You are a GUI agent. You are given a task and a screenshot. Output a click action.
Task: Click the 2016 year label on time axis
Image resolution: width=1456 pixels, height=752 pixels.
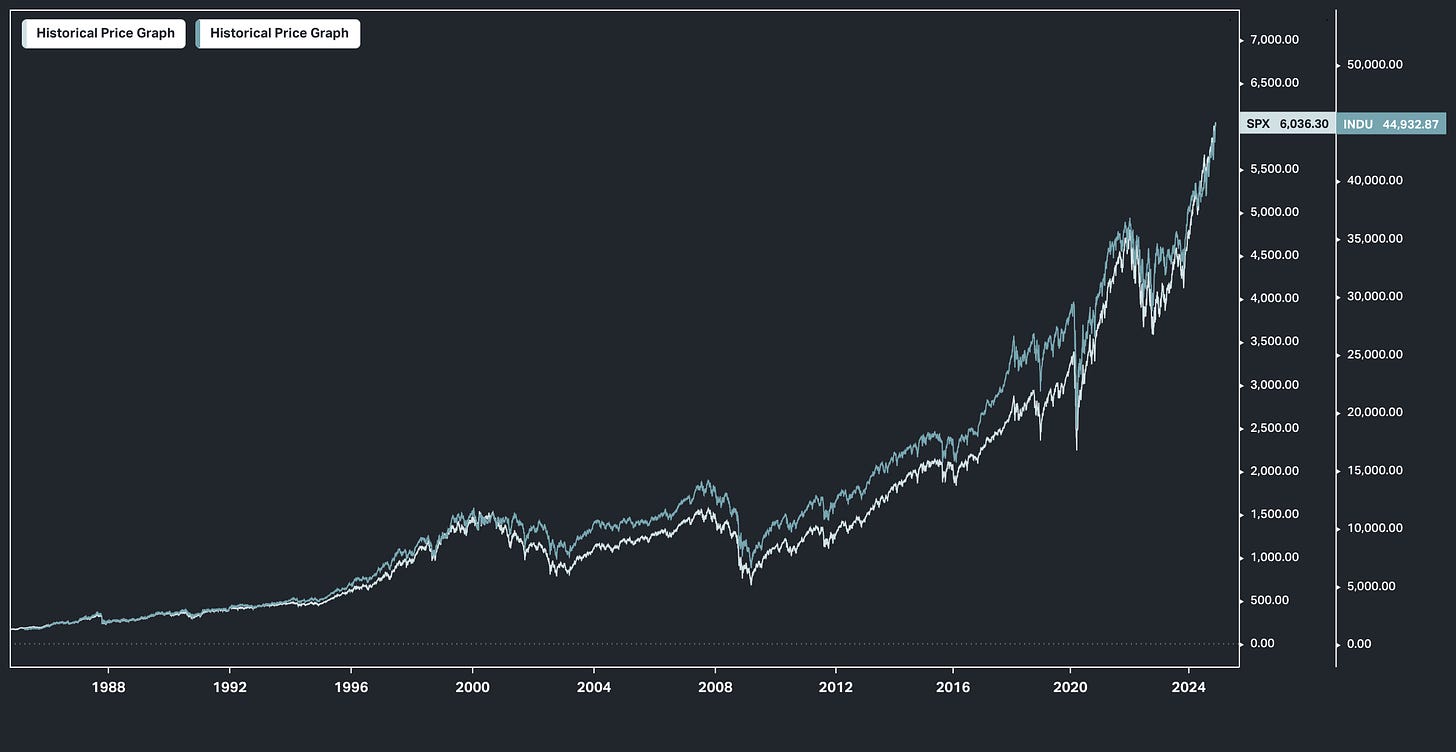click(x=953, y=687)
